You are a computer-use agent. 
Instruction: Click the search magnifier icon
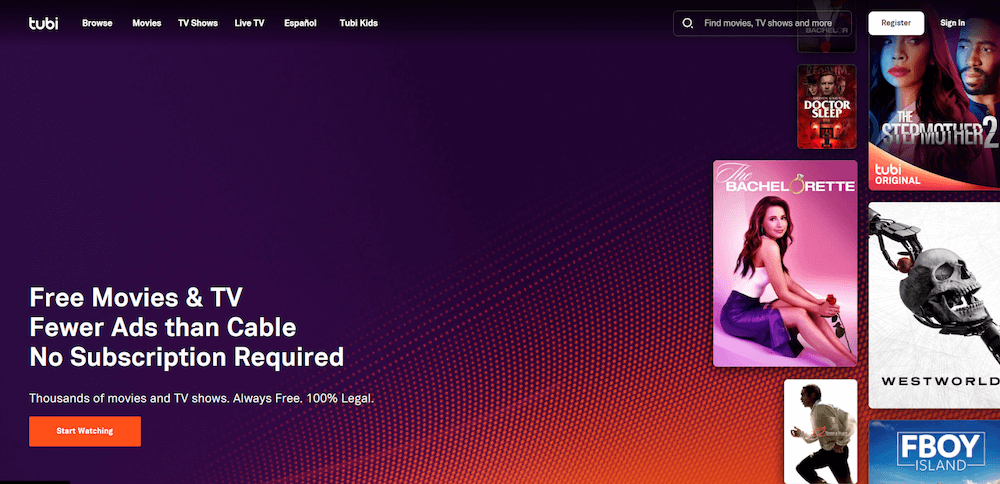coord(688,23)
